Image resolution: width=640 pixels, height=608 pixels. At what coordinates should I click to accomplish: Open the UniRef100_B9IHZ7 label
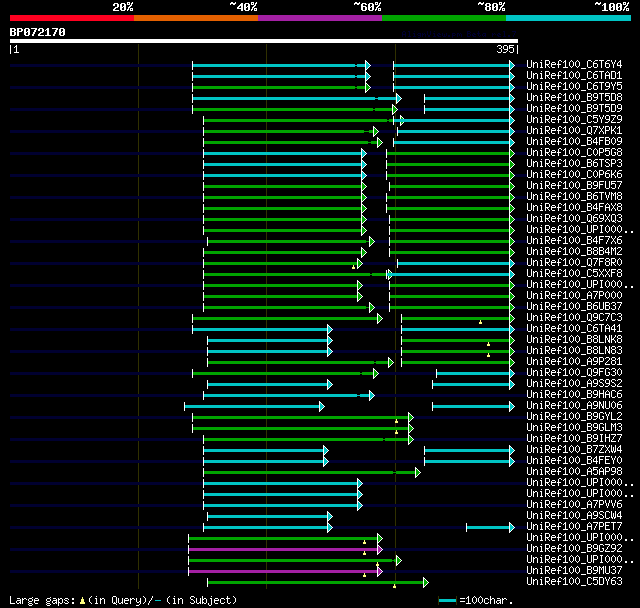(x=574, y=439)
